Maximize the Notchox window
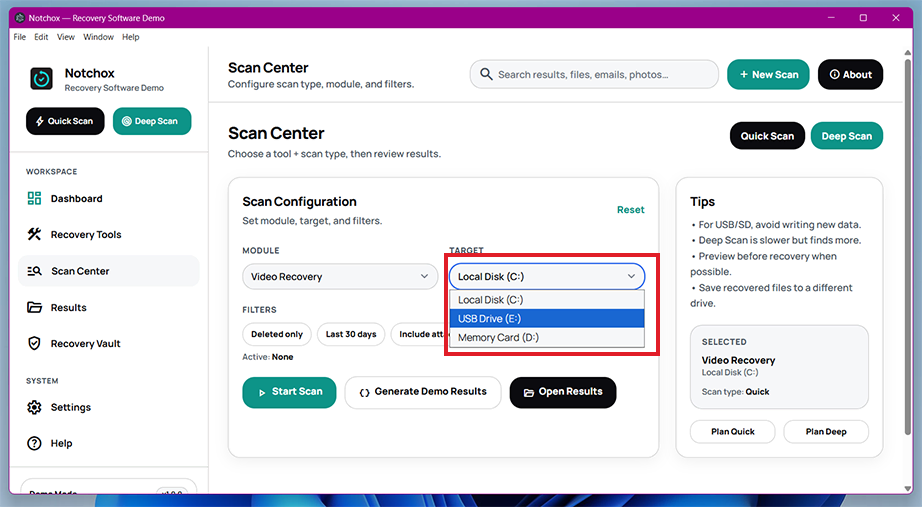This screenshot has height=507, width=922. pyautogui.click(x=863, y=18)
